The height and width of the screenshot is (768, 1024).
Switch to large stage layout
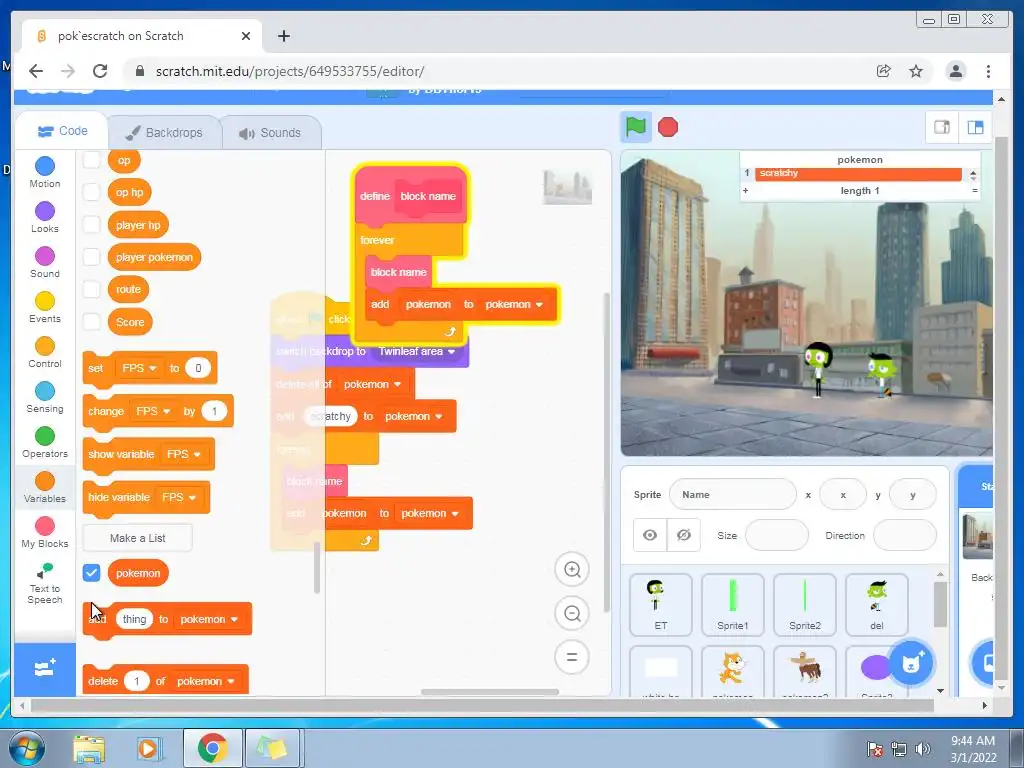(975, 127)
